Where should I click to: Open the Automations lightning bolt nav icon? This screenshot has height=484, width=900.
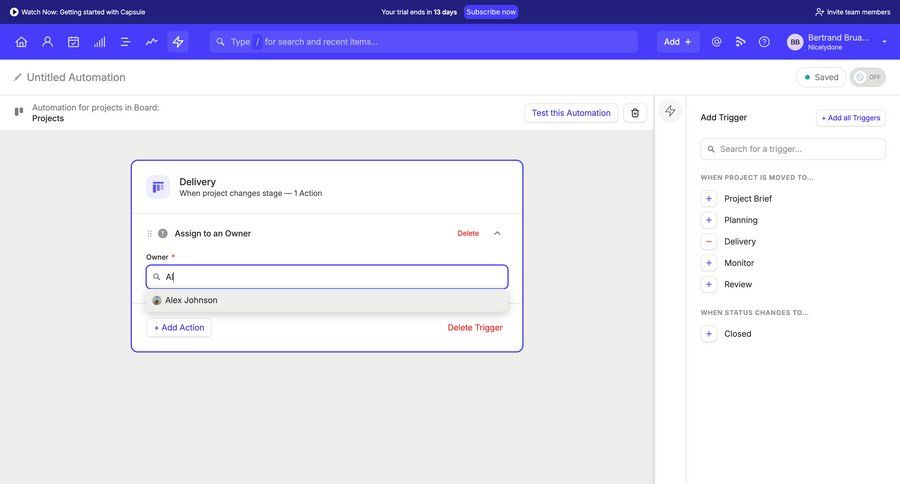[x=178, y=42]
